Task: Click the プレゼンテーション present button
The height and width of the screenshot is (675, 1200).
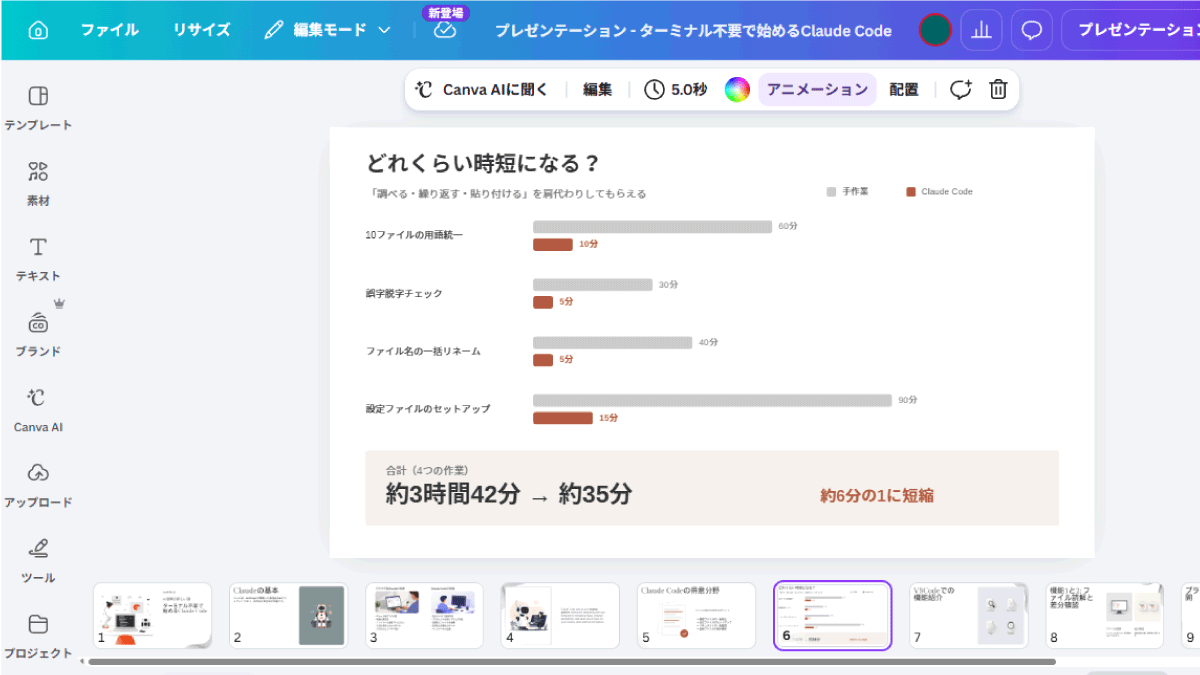Action: click(x=1131, y=30)
